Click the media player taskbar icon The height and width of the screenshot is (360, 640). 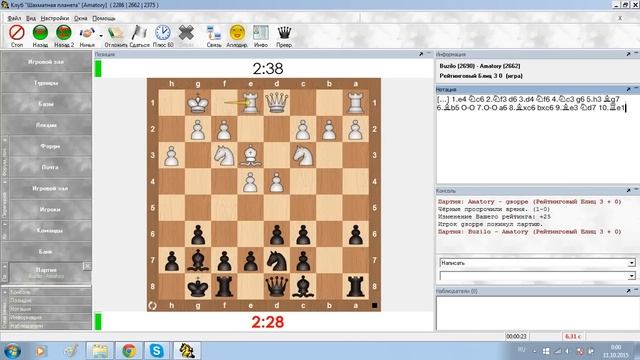pyautogui.click(x=40, y=351)
